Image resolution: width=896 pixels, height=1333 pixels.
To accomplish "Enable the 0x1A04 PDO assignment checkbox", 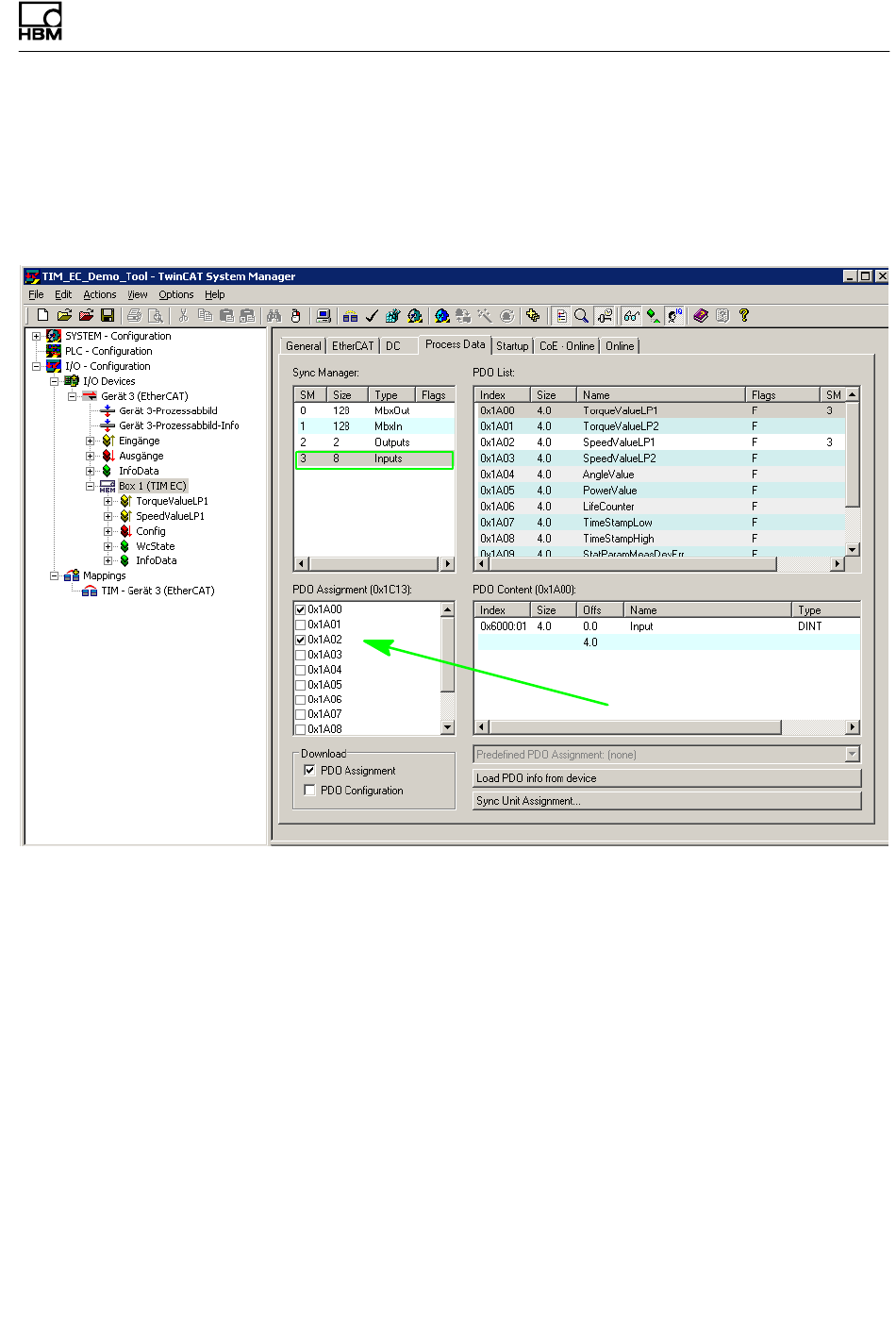I will click(x=301, y=671).
